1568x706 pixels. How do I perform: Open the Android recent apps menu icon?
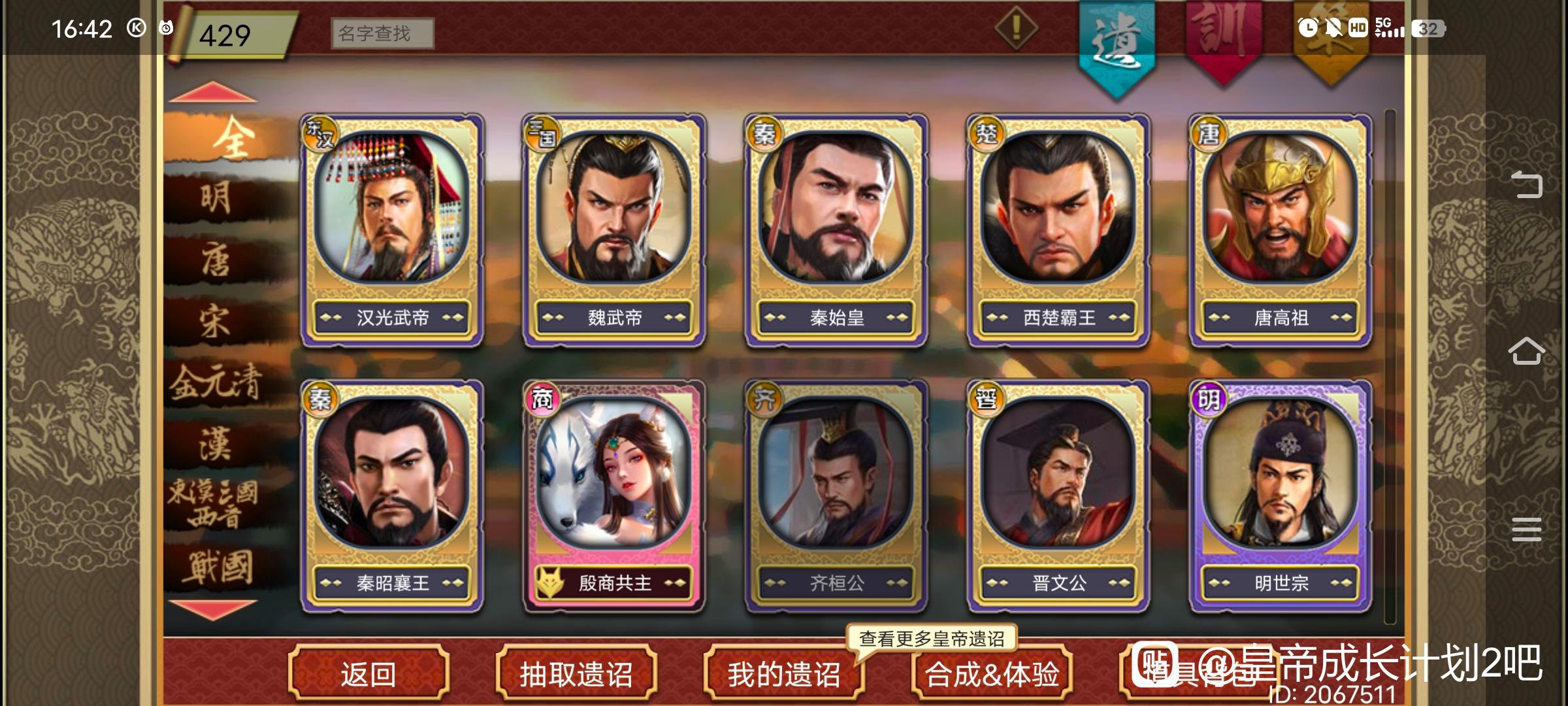1527,529
